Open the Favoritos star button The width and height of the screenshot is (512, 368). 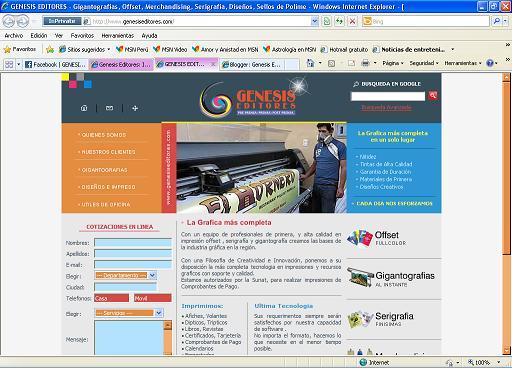coord(20,49)
